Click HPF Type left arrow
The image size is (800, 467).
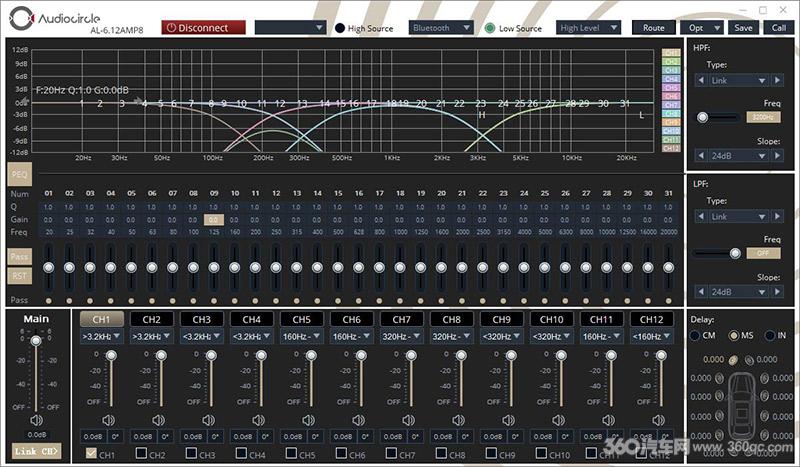701,80
